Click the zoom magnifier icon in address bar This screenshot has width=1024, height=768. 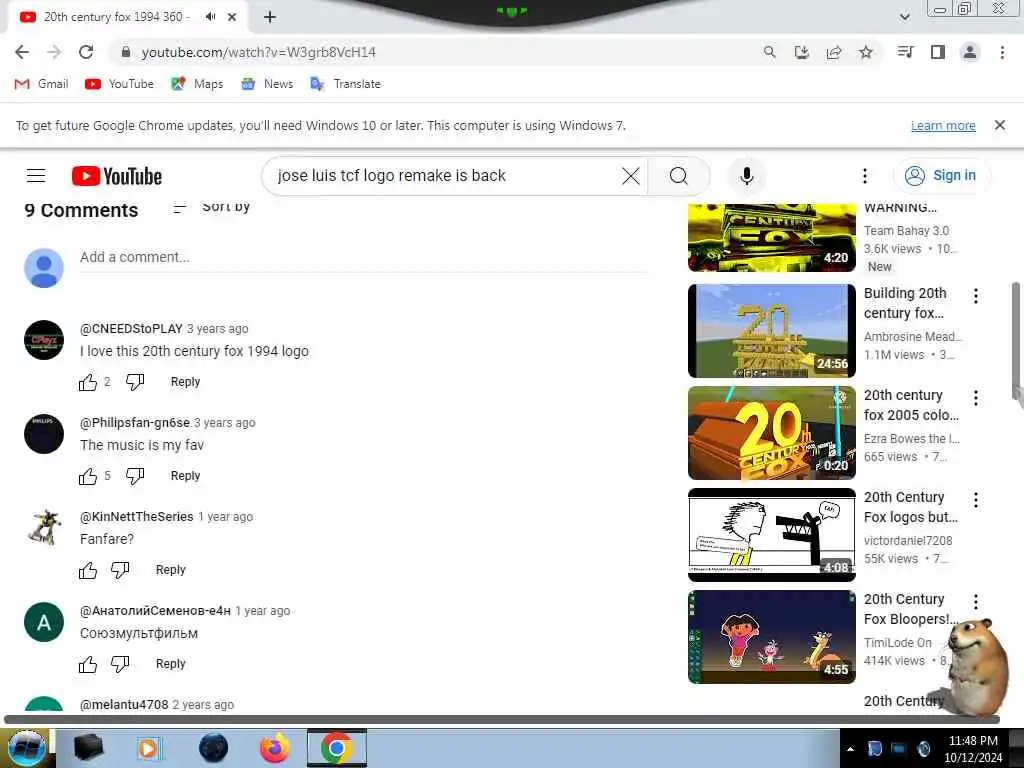point(770,52)
